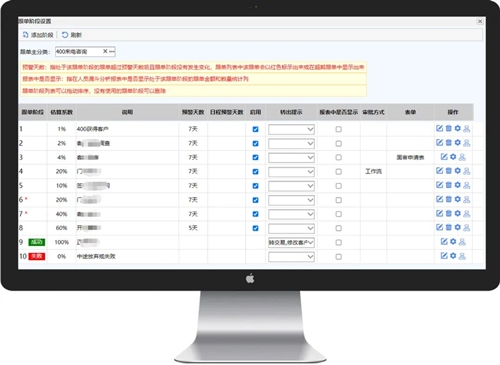
Task: Click the user icon on stage row 10
Action: tap(462, 256)
